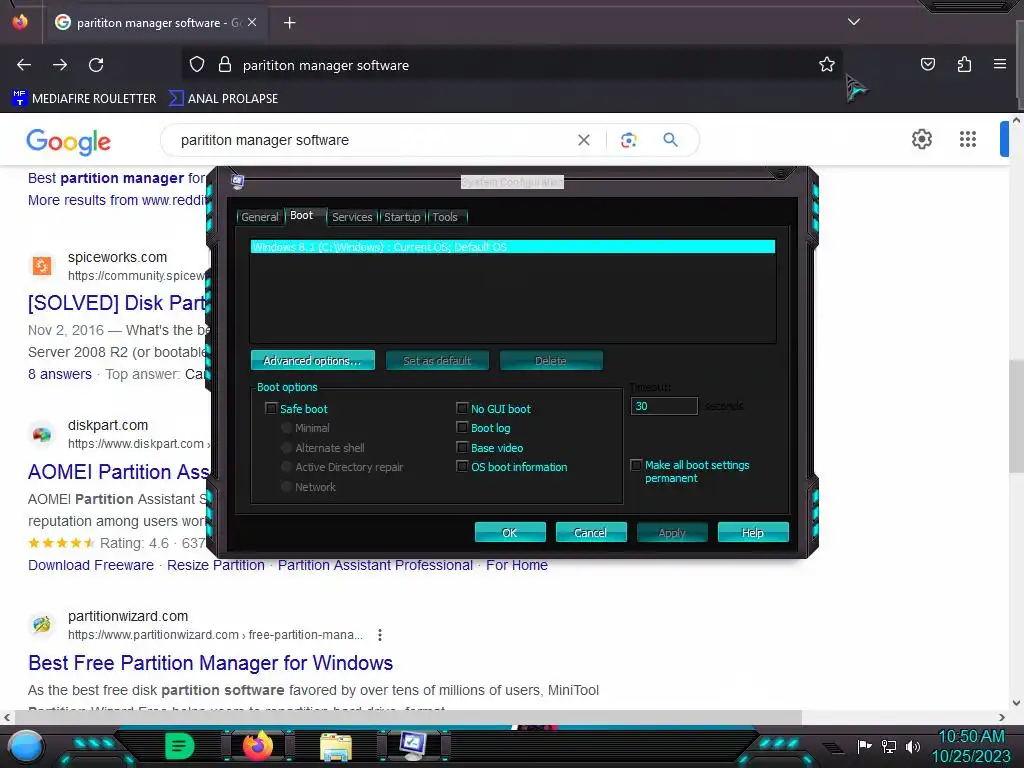Click the Google logo

point(69,142)
